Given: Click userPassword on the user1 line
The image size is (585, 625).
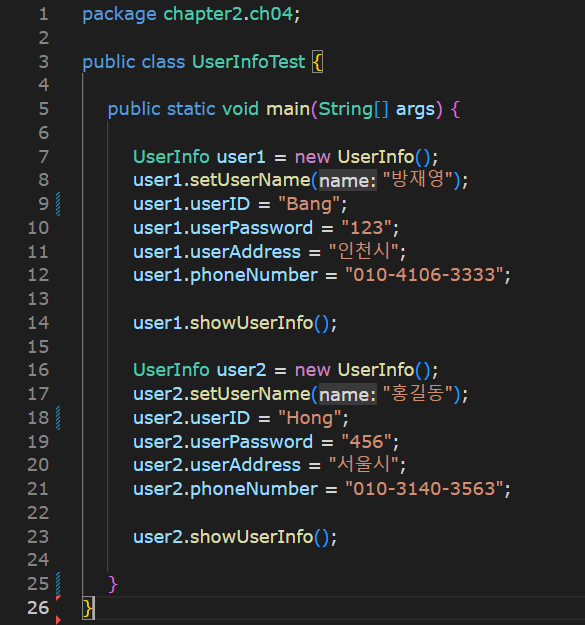Looking at the screenshot, I should [251, 228].
